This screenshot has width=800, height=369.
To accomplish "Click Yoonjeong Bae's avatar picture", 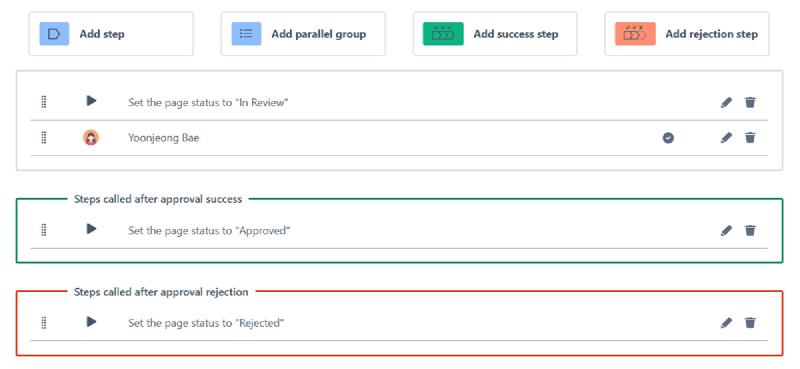I will click(x=91, y=138).
